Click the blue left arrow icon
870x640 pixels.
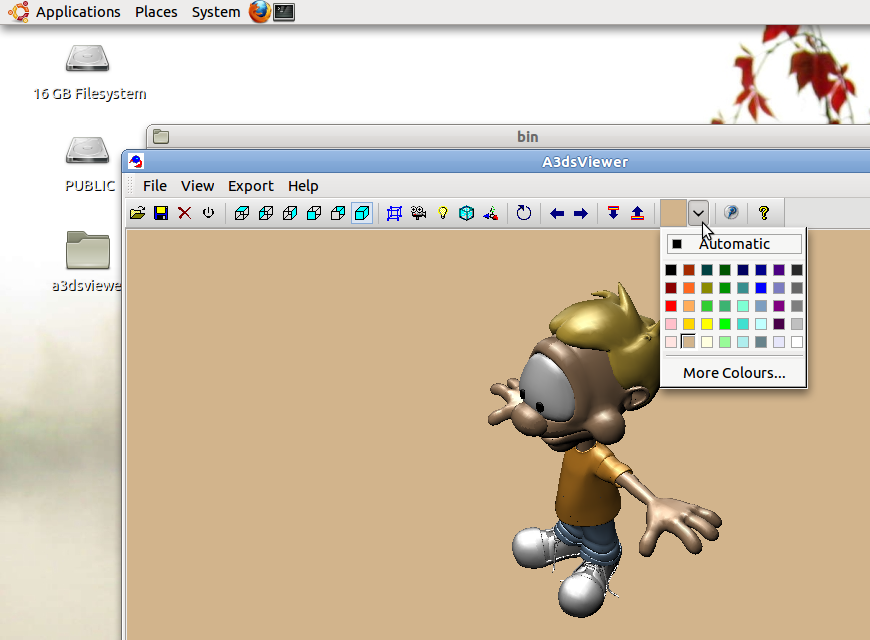(x=557, y=214)
